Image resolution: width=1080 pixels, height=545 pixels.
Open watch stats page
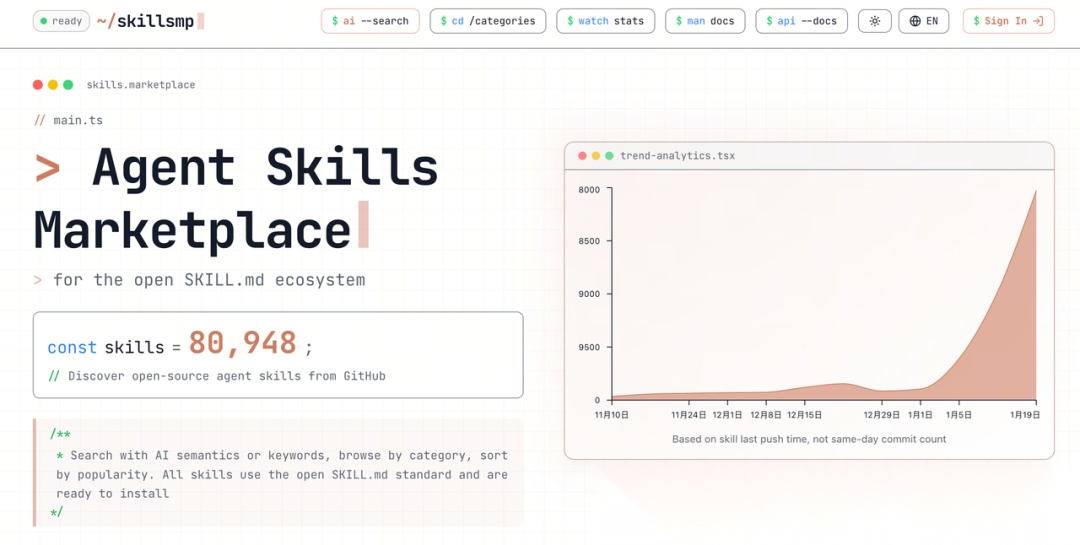605,21
